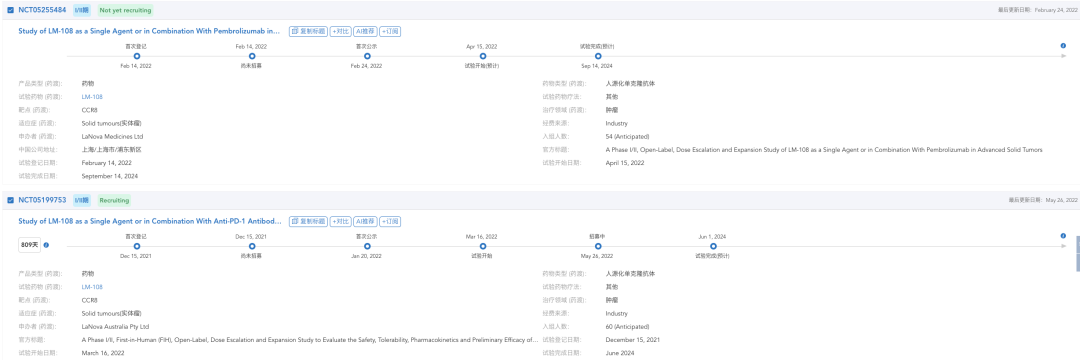Uncheck the NCT05199753 trial checkbox
Viewport: 1080px width, 360px height.
[10, 200]
